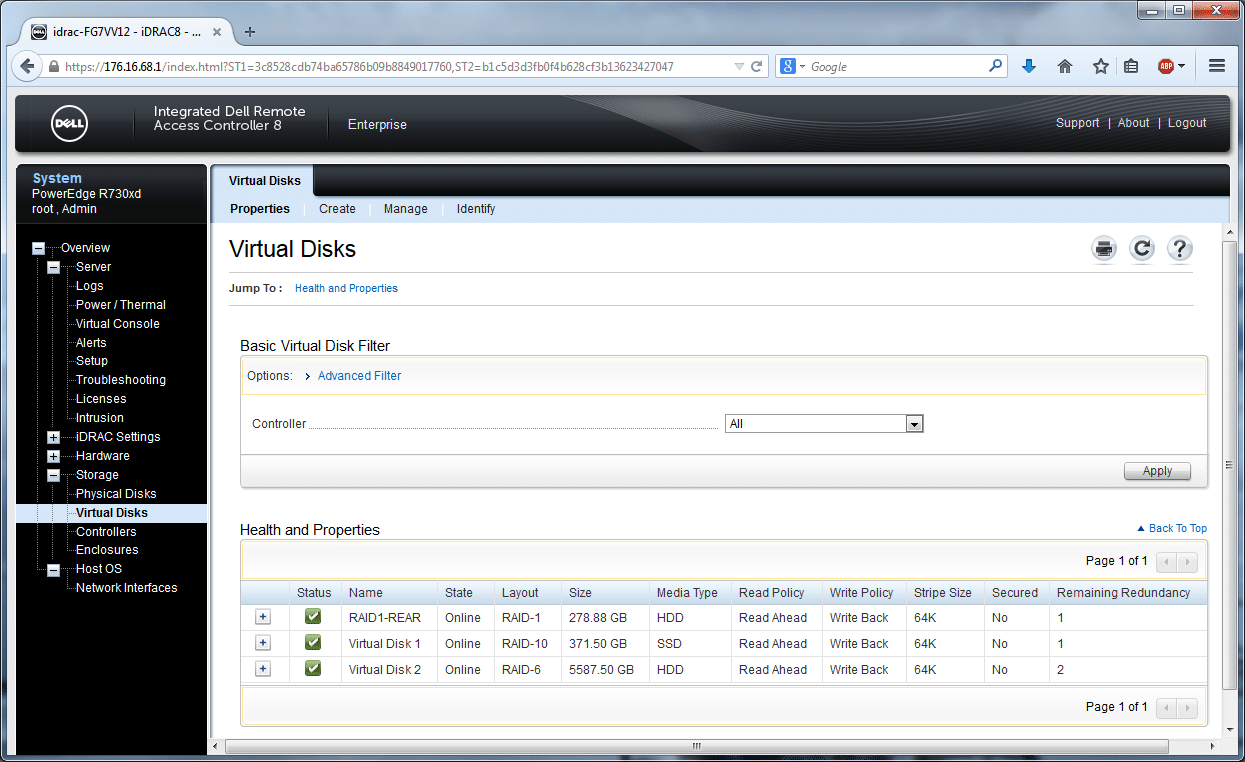Image resolution: width=1245 pixels, height=762 pixels.
Task: Click the padlock site identity icon
Action: (54, 67)
